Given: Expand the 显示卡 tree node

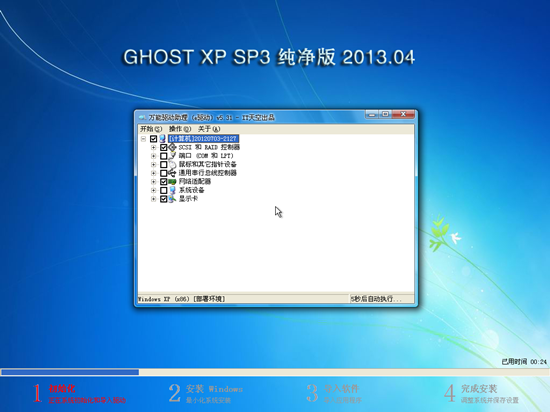Looking at the screenshot, I should [153, 199].
